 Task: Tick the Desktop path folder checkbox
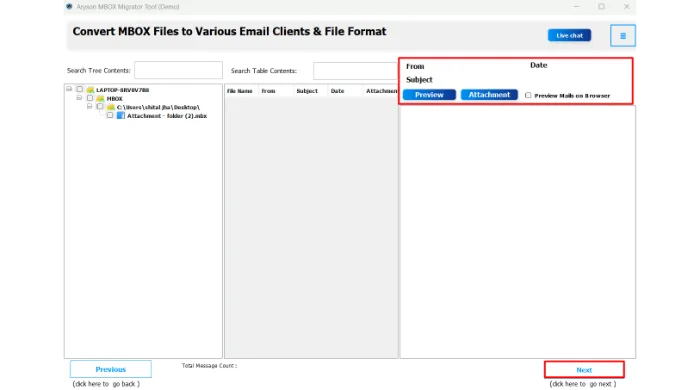click(x=100, y=107)
